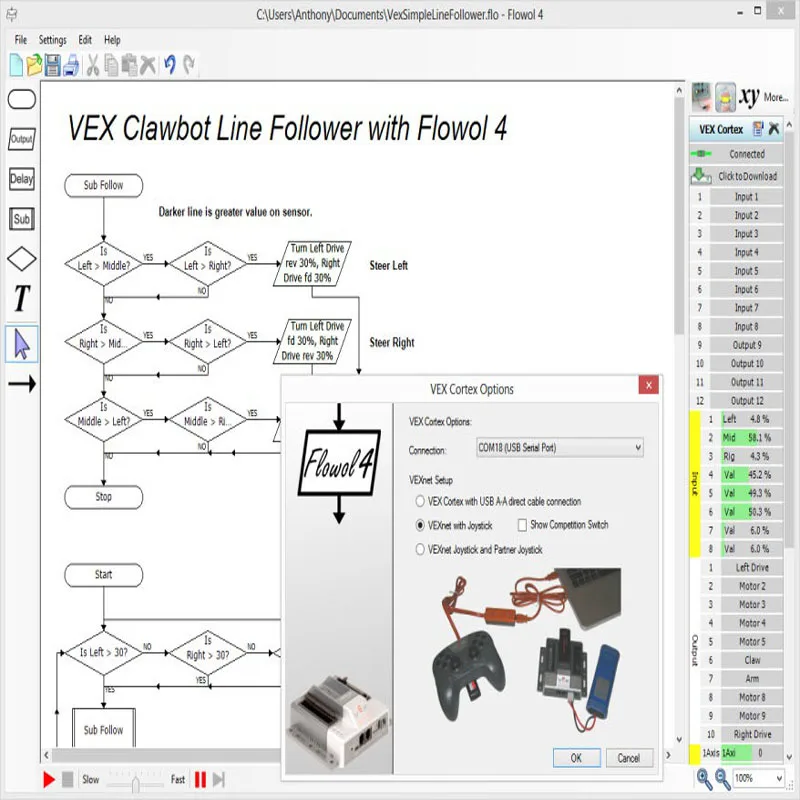Image resolution: width=800 pixels, height=800 pixels.
Task: Open the mimic icon next to xy
Action: point(725,96)
